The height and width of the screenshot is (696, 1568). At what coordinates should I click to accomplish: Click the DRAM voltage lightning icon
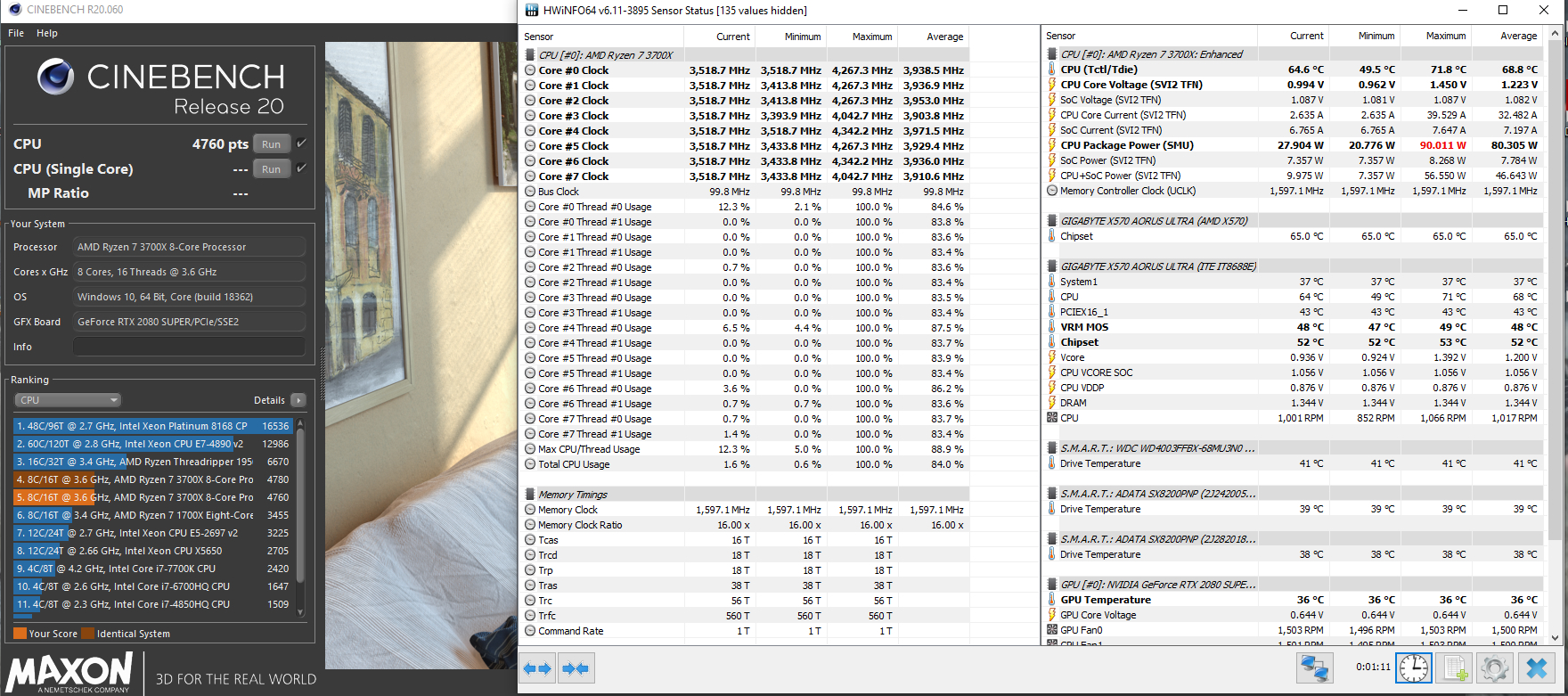pos(1052,403)
